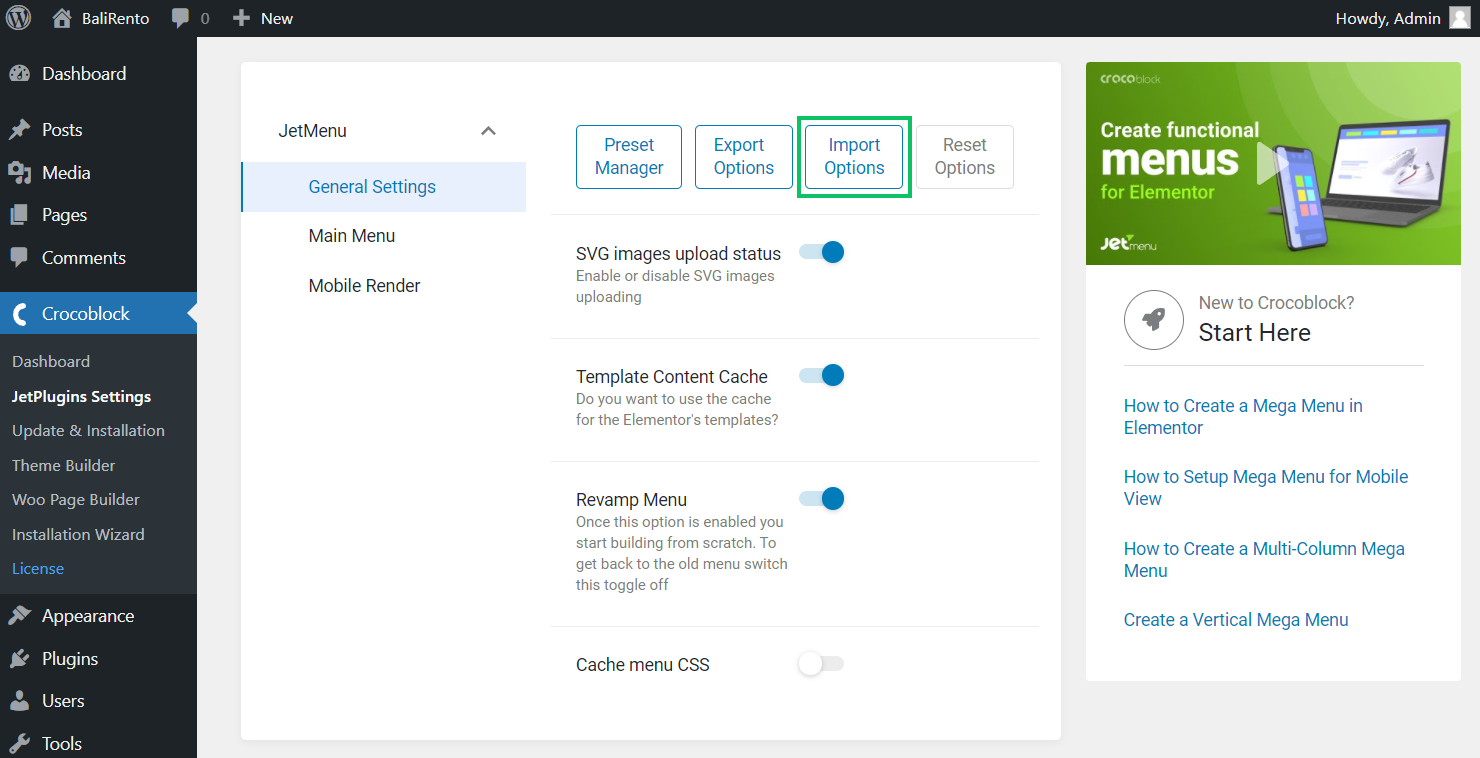Open the Tools sidebar menu label
This screenshot has width=1480, height=758.
click(x=62, y=744)
